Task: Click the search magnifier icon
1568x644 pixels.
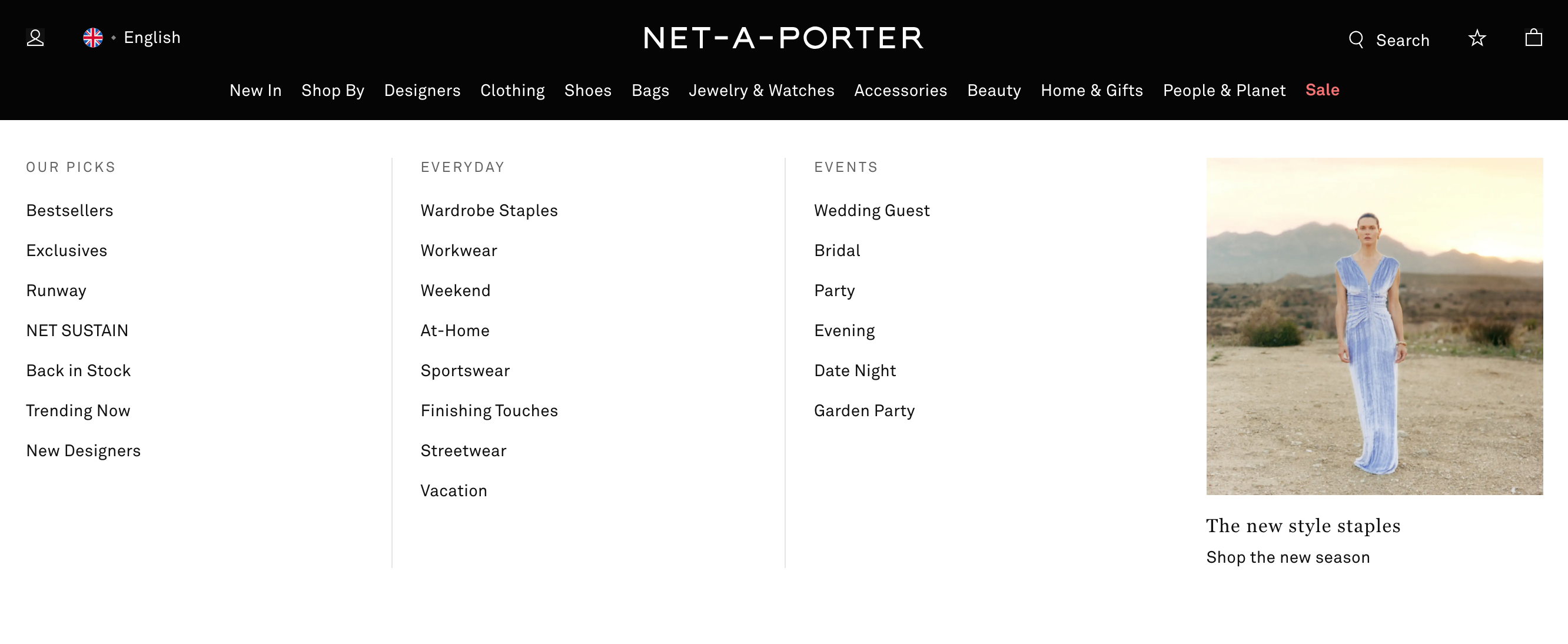Action: (1356, 39)
